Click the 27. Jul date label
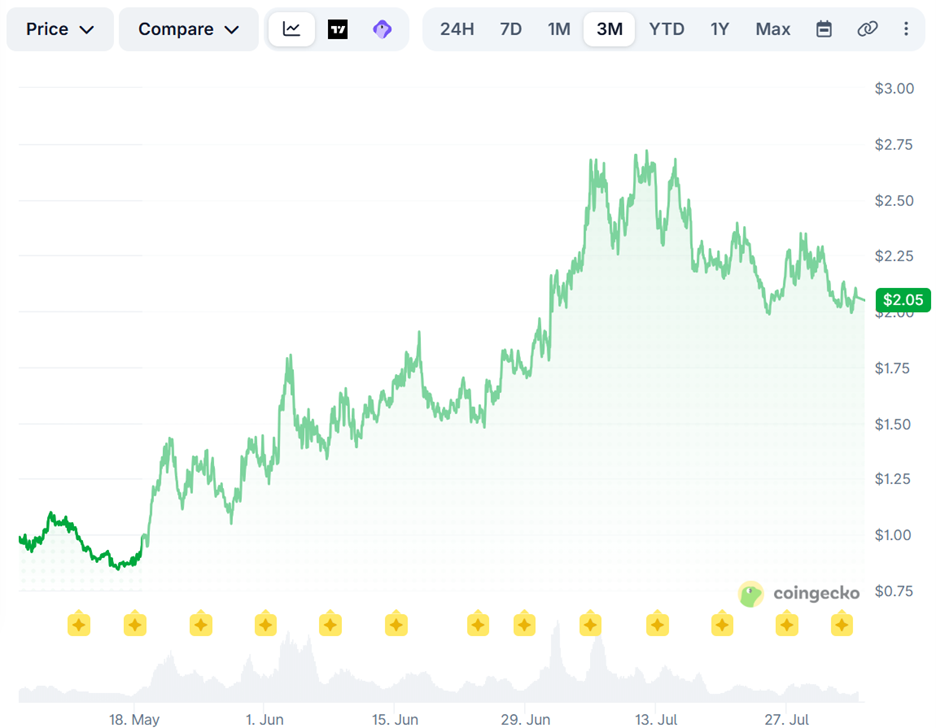Image resolution: width=936 pixels, height=728 pixels. pyautogui.click(x=786, y=720)
